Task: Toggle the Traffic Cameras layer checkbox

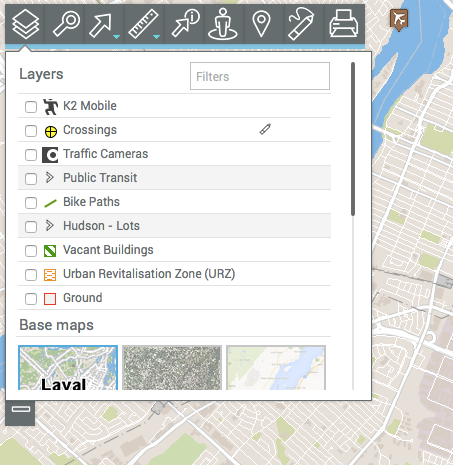Action: coord(31,155)
